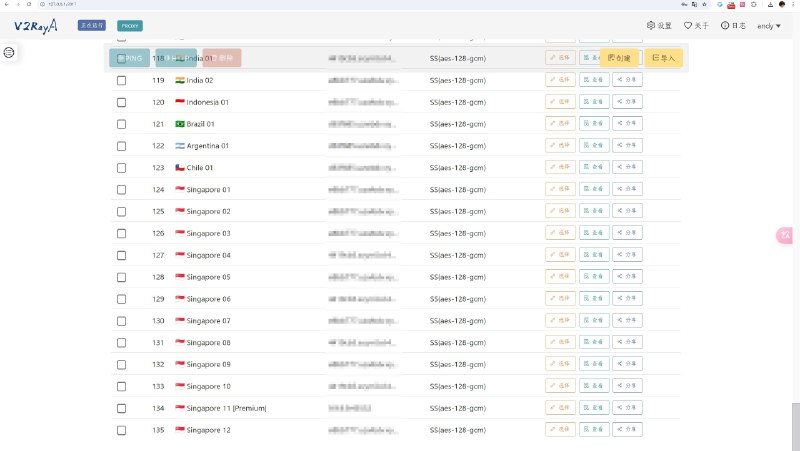800x451 pixels.
Task: Click the Brazil 01 flag icon
Action: click(180, 124)
